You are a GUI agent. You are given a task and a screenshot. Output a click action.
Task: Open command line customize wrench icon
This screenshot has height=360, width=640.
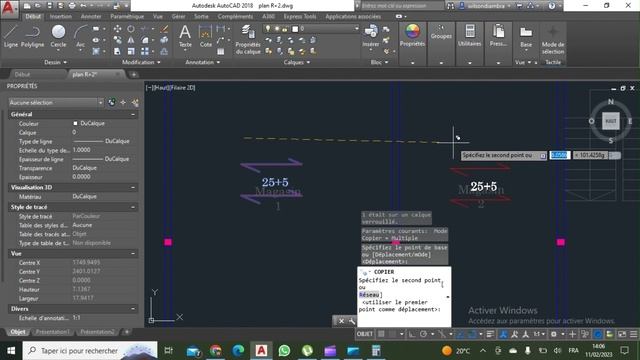(352, 321)
